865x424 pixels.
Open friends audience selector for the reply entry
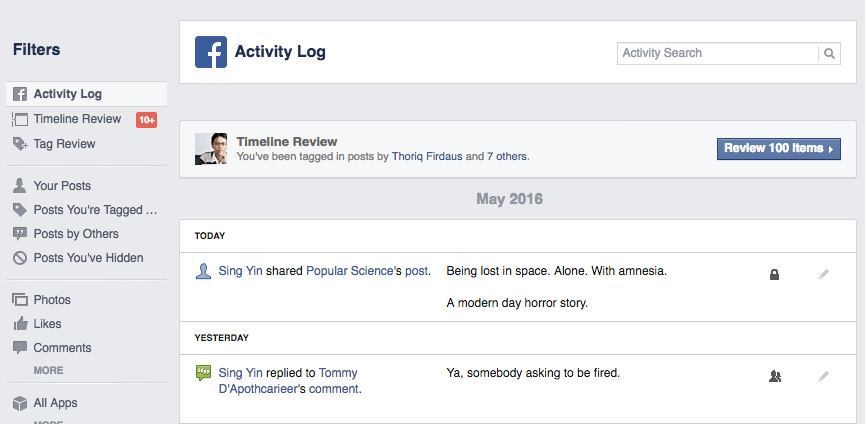coord(775,377)
